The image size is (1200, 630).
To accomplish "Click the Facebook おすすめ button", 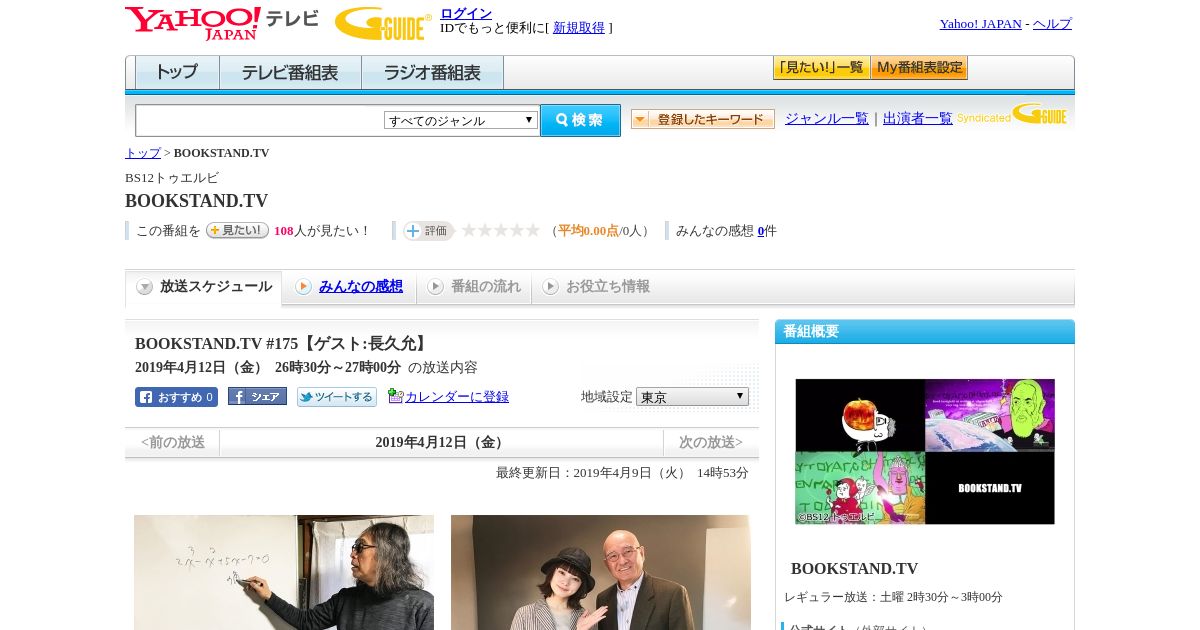I will pos(176,397).
